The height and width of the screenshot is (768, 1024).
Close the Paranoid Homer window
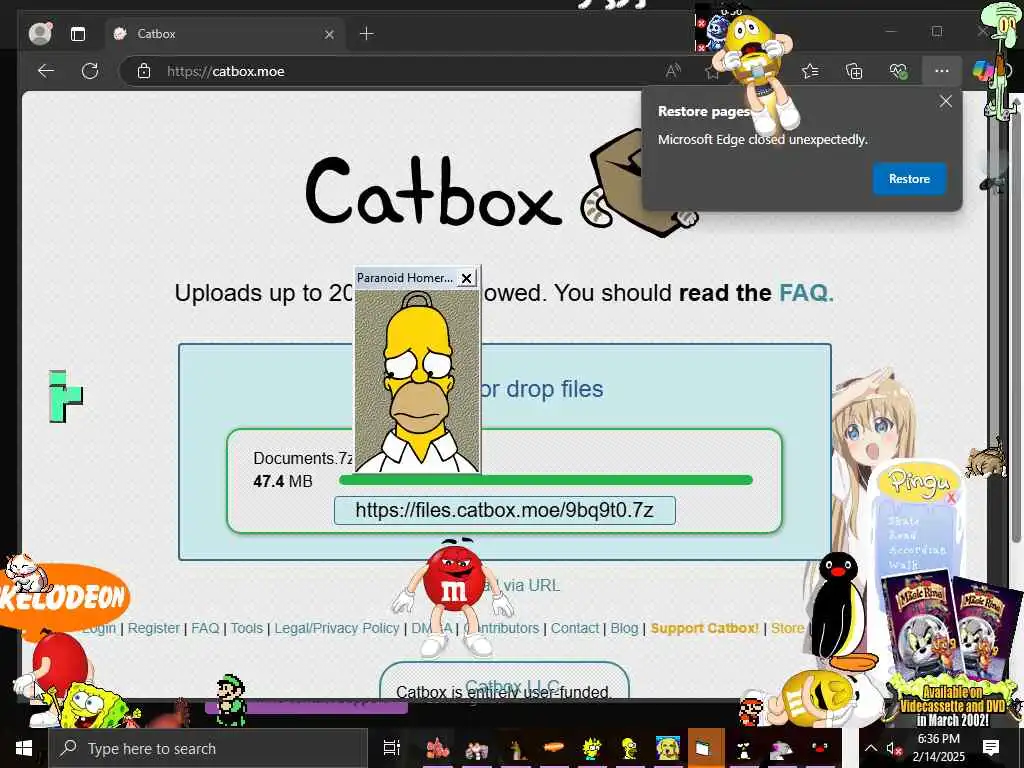[466, 278]
